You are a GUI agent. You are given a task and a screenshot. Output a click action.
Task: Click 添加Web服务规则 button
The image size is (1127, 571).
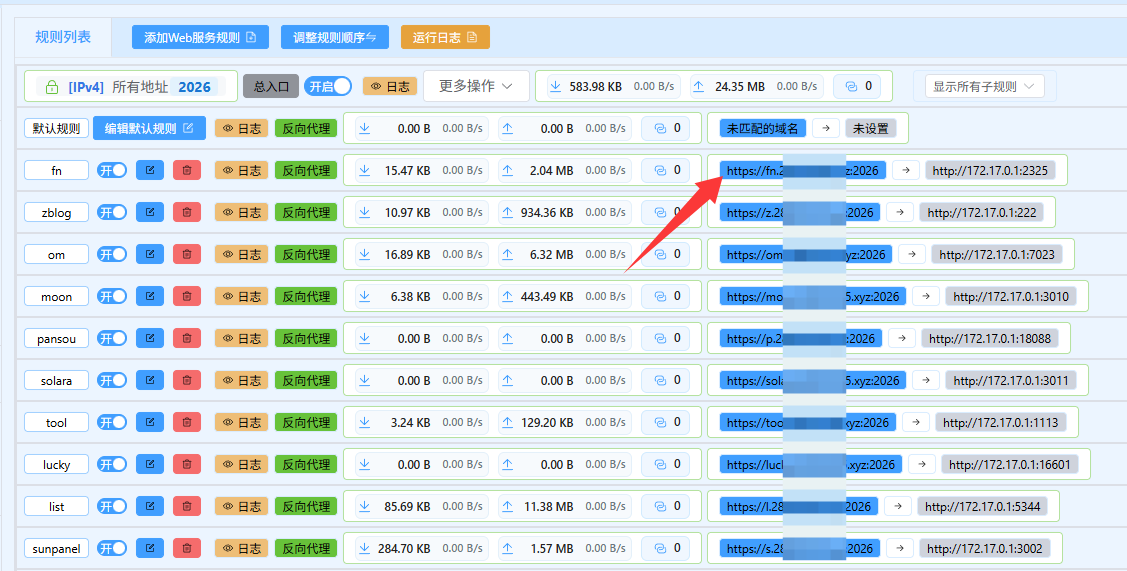[x=200, y=38]
